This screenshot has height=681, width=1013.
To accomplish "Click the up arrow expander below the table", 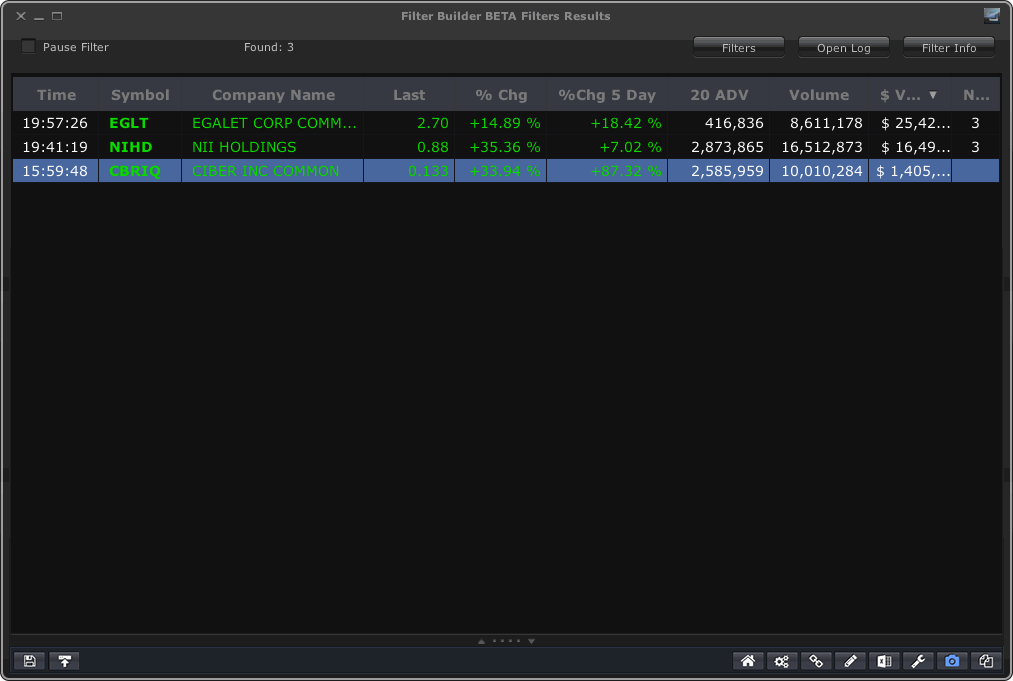I will [x=481, y=641].
